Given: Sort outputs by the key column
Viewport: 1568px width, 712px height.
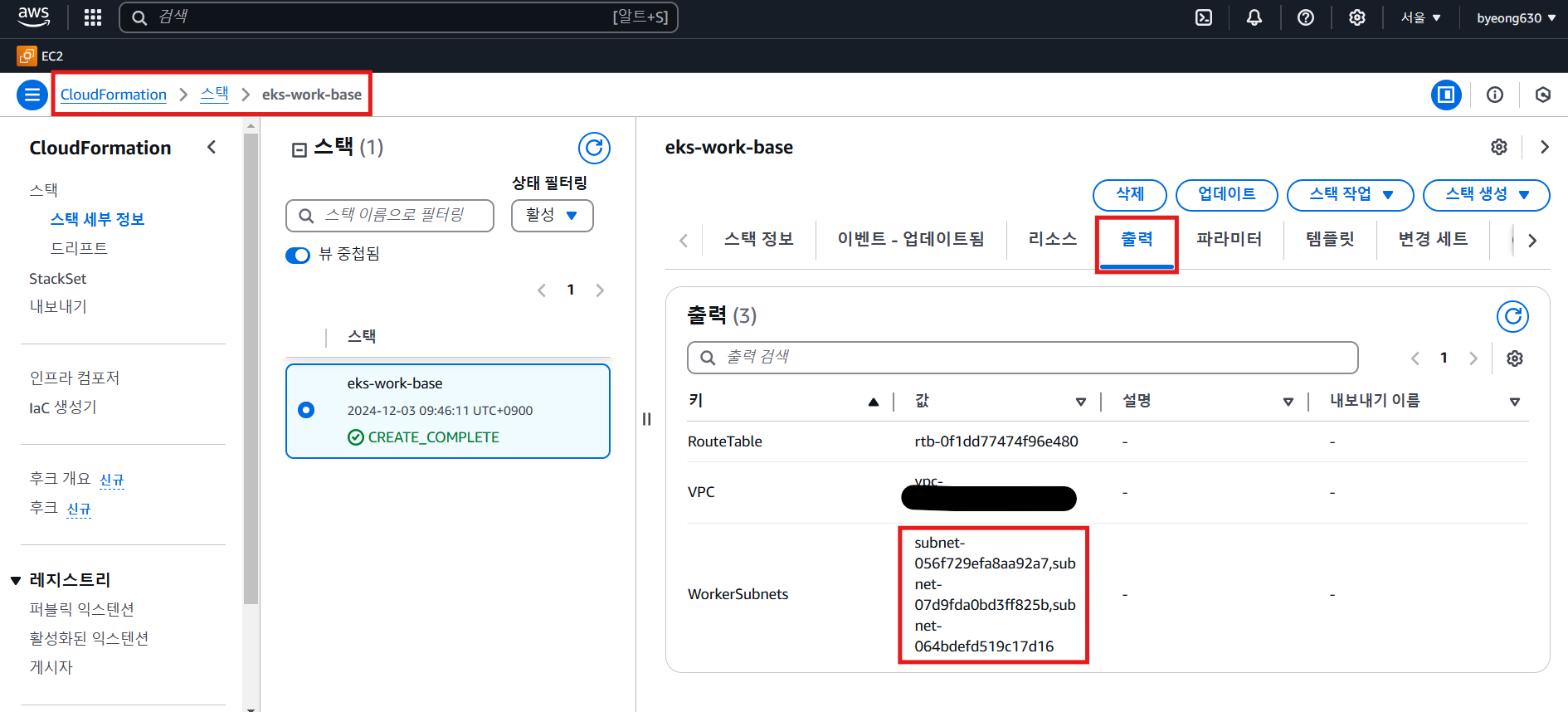Looking at the screenshot, I should [873, 402].
